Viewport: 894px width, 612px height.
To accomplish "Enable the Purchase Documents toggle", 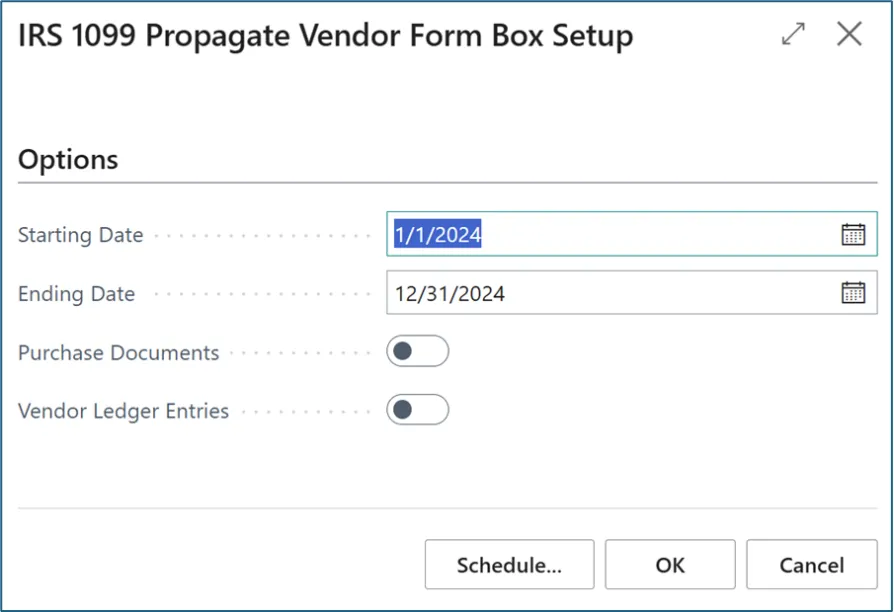I will click(417, 352).
